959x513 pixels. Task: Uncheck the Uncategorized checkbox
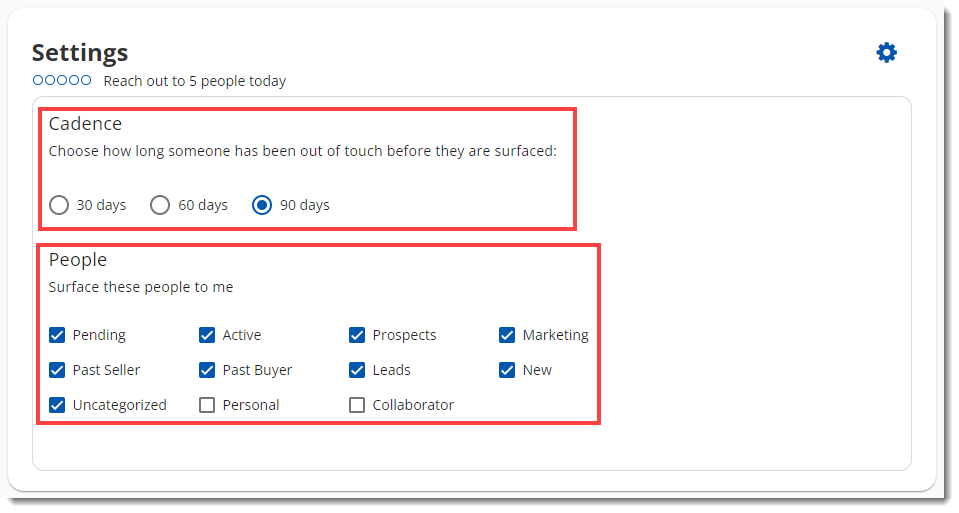(x=57, y=405)
